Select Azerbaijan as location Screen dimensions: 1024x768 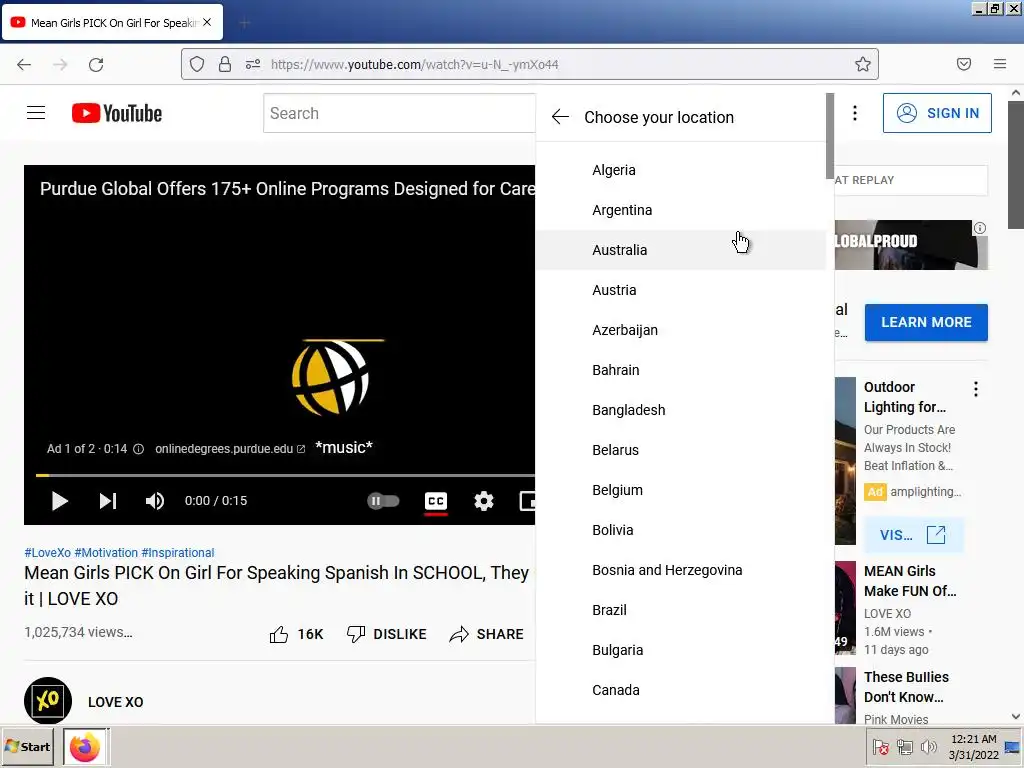pos(680,330)
